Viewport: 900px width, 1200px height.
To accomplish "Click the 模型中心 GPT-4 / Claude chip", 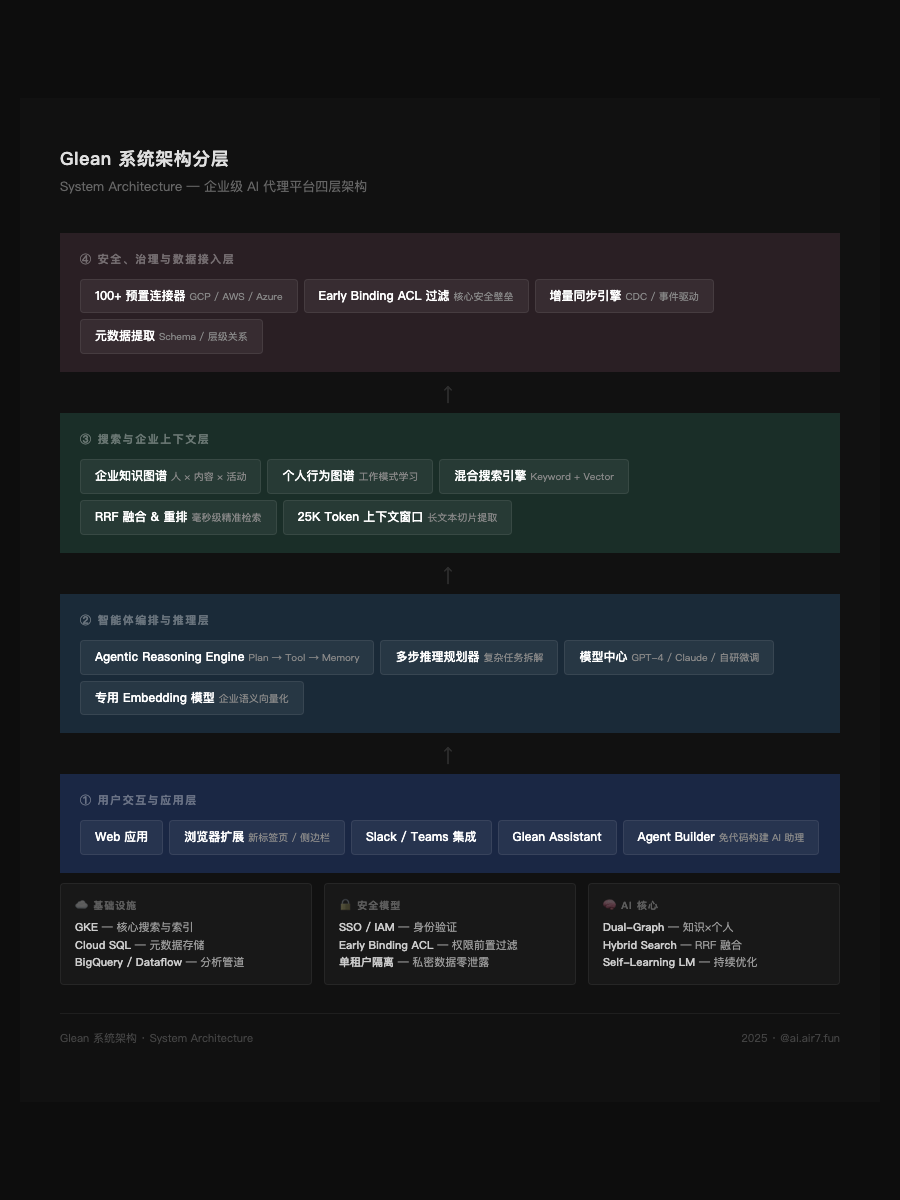I will pos(669,657).
